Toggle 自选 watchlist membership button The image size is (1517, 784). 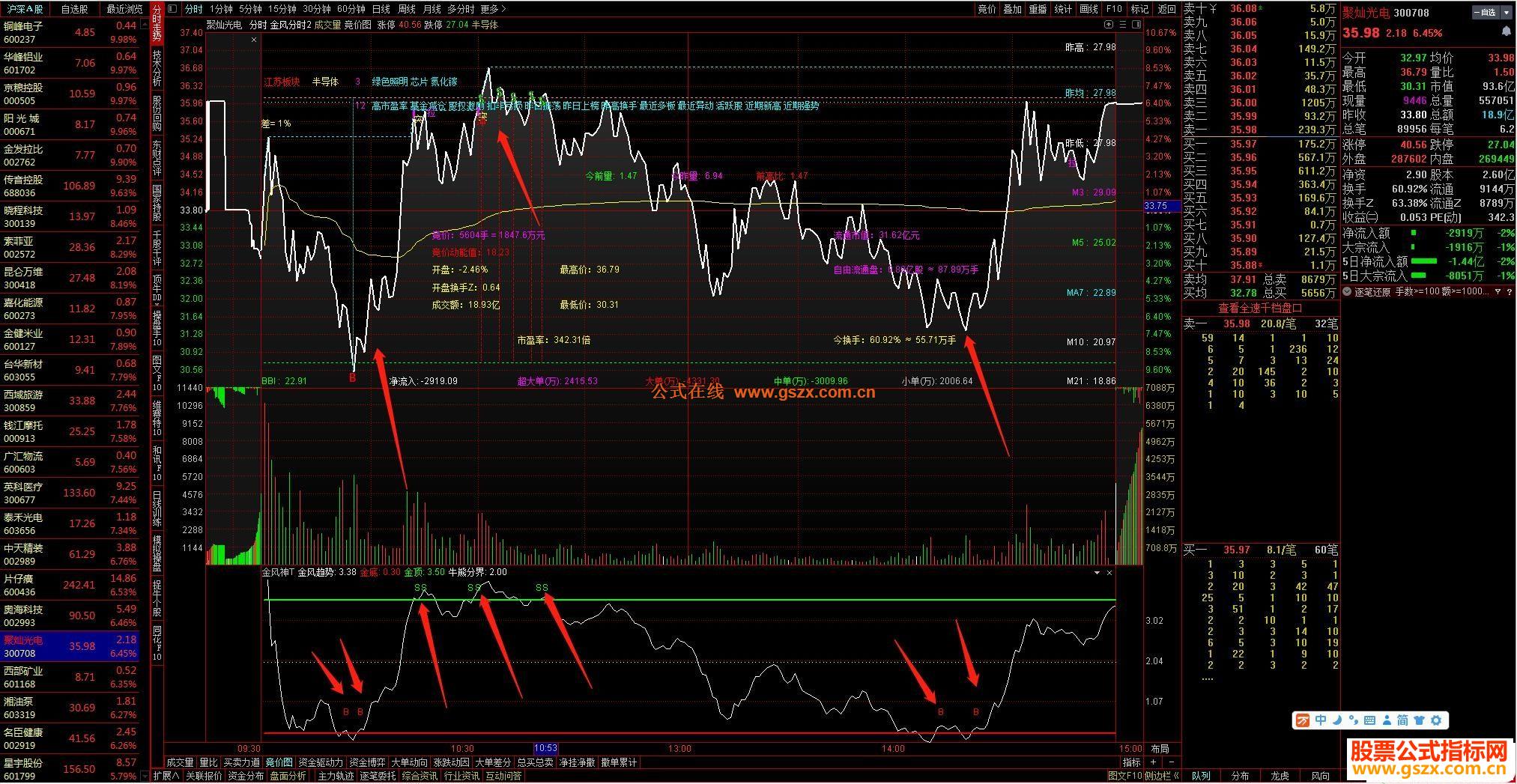click(x=1485, y=12)
